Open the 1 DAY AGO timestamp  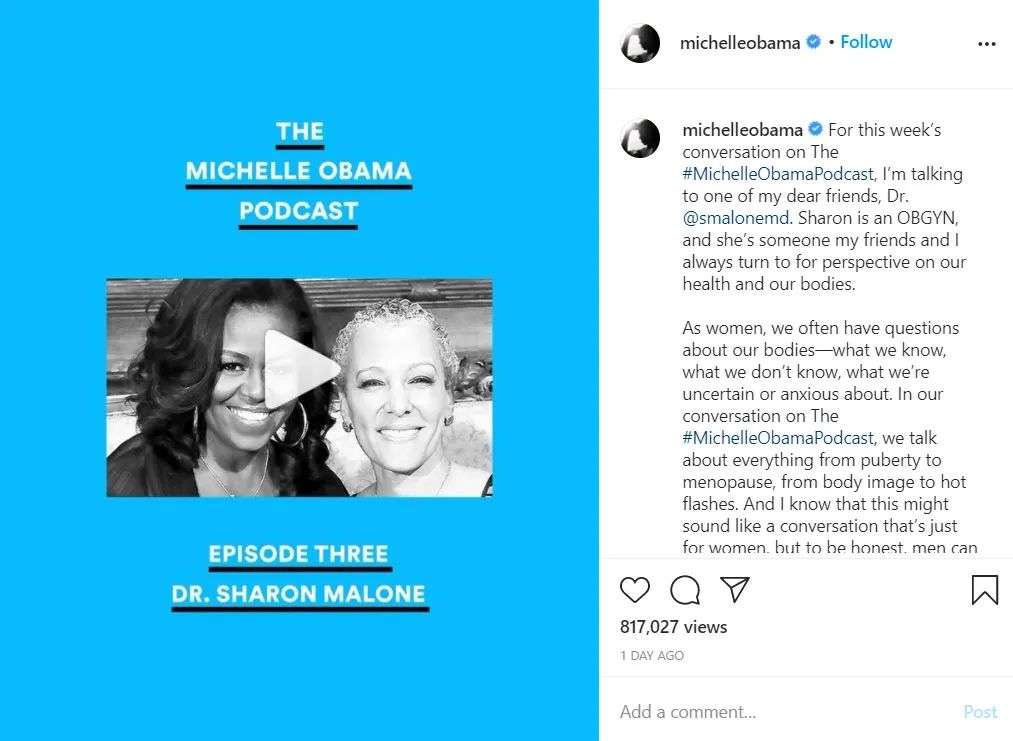tap(652, 655)
